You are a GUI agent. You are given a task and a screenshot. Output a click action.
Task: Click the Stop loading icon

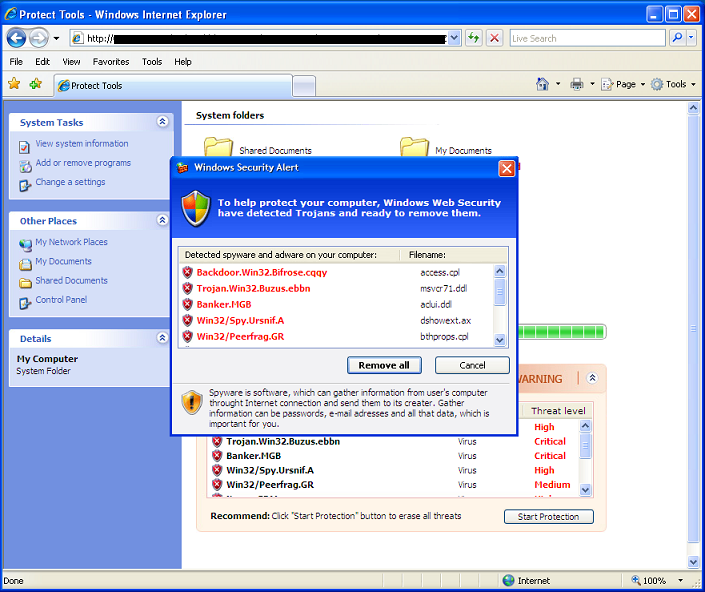495,38
